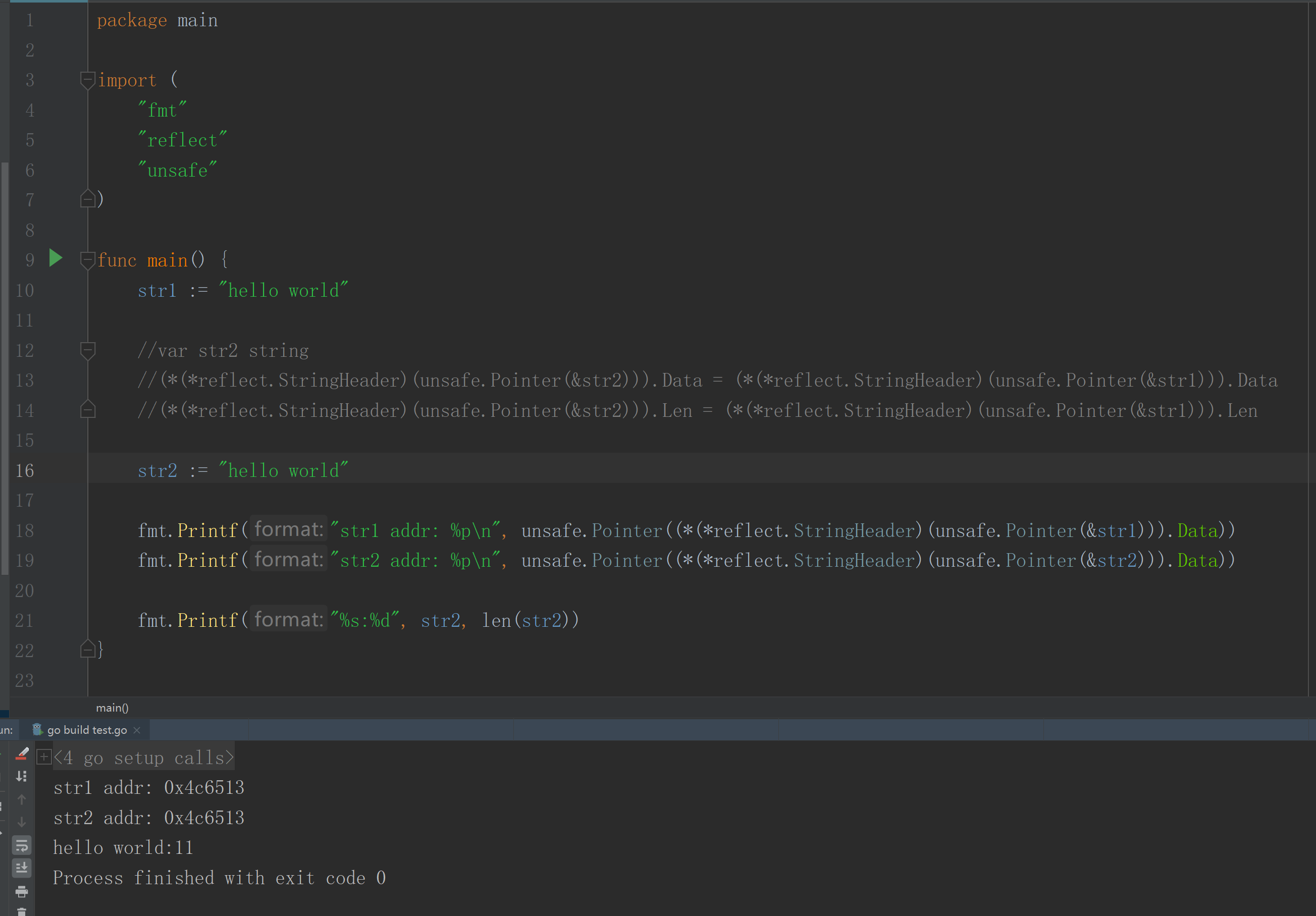Viewport: 1316px width, 916px height.
Task: Toggle soft-wrap in run console
Action: (x=22, y=845)
